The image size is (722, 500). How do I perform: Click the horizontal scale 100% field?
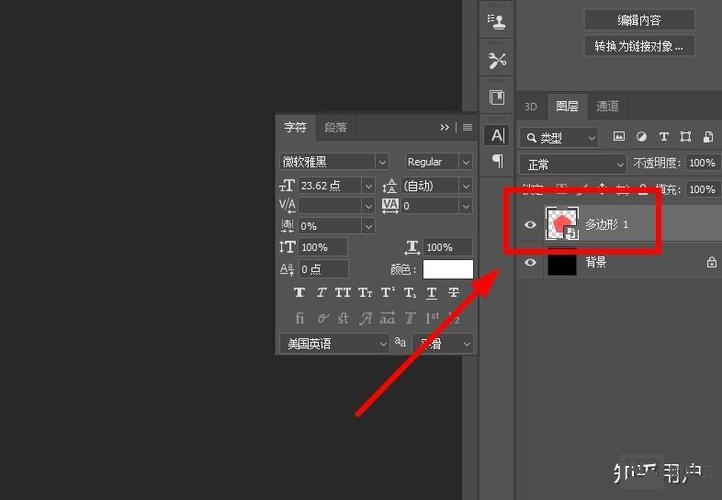point(448,247)
